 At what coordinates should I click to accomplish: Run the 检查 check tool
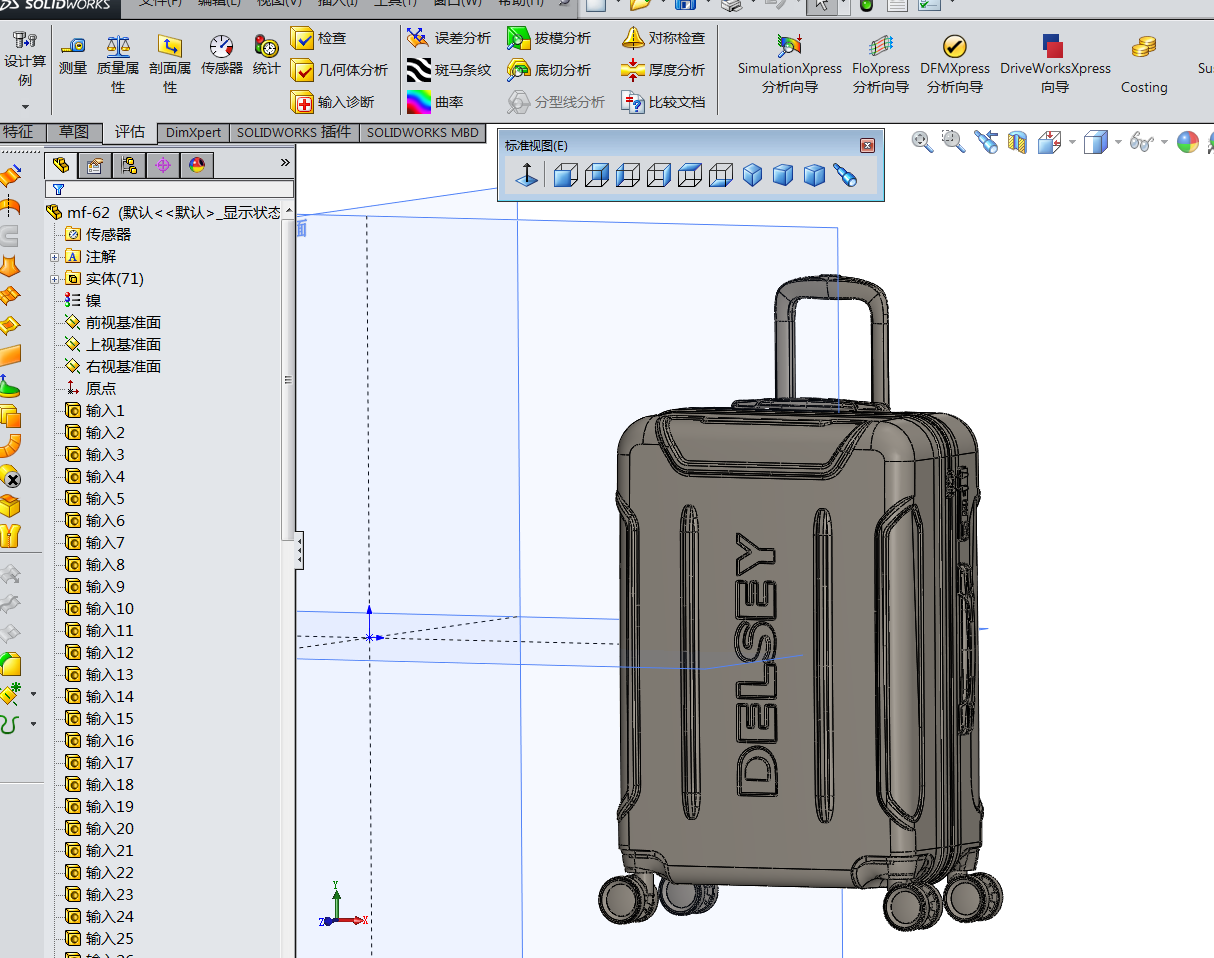coord(319,38)
